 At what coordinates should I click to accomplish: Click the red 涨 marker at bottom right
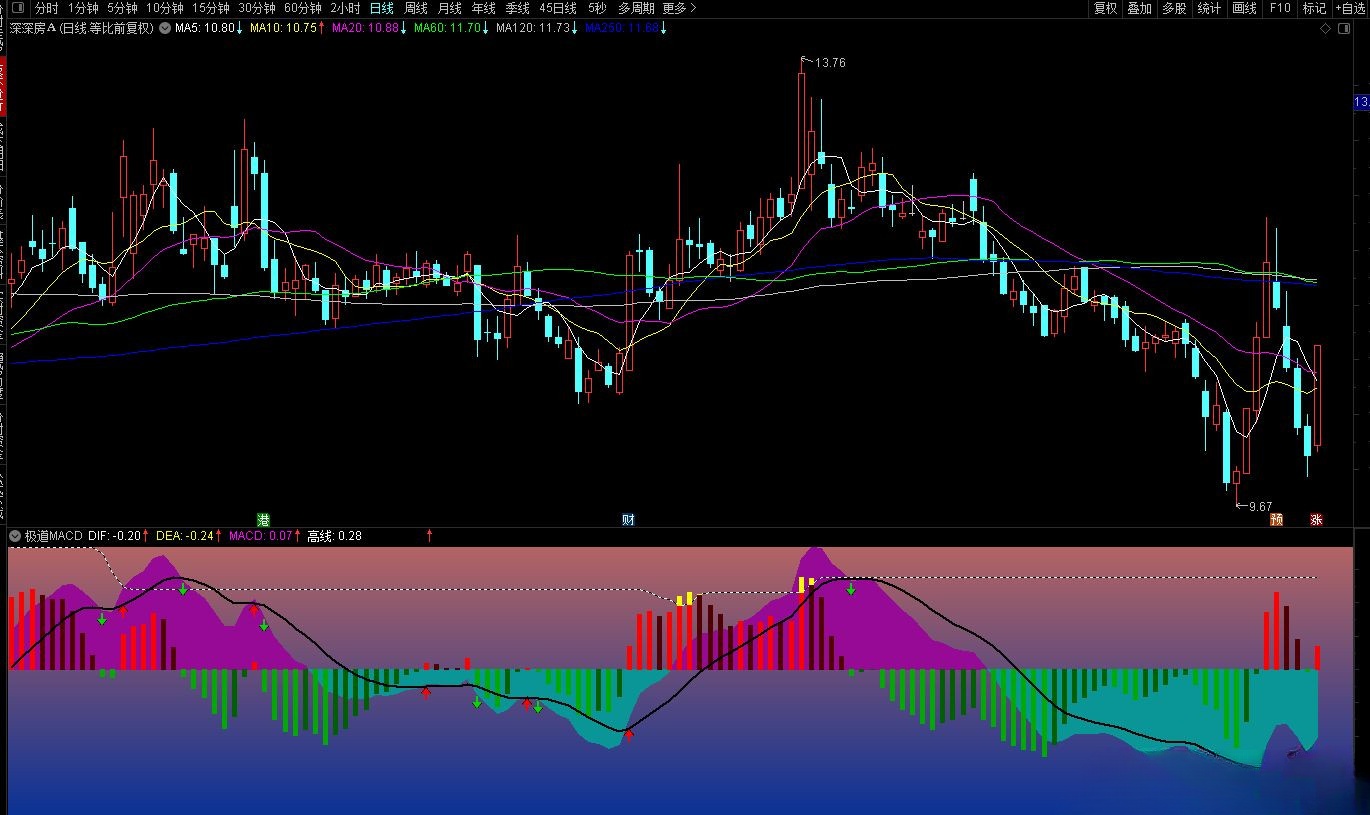(x=1316, y=520)
